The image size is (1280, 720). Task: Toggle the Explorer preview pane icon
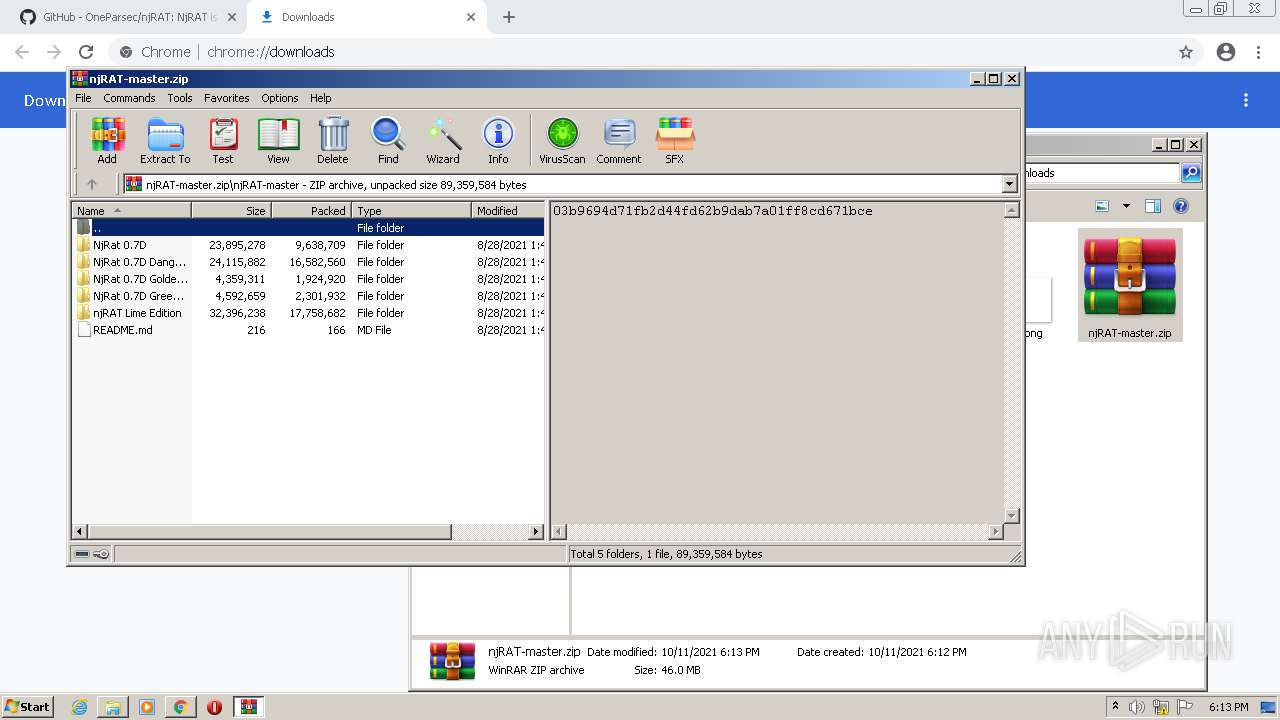pos(1152,206)
